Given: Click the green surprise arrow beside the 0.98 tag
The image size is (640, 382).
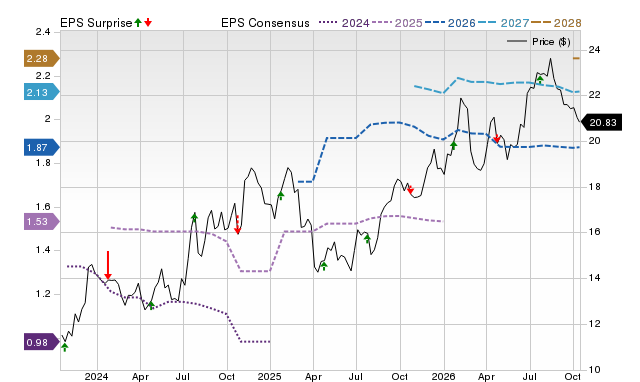Looking at the screenshot, I should 64,347.
